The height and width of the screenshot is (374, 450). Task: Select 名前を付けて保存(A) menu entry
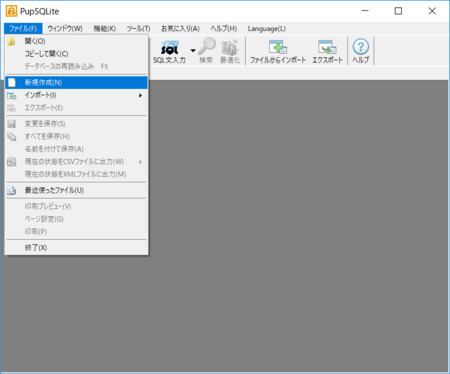(76, 149)
